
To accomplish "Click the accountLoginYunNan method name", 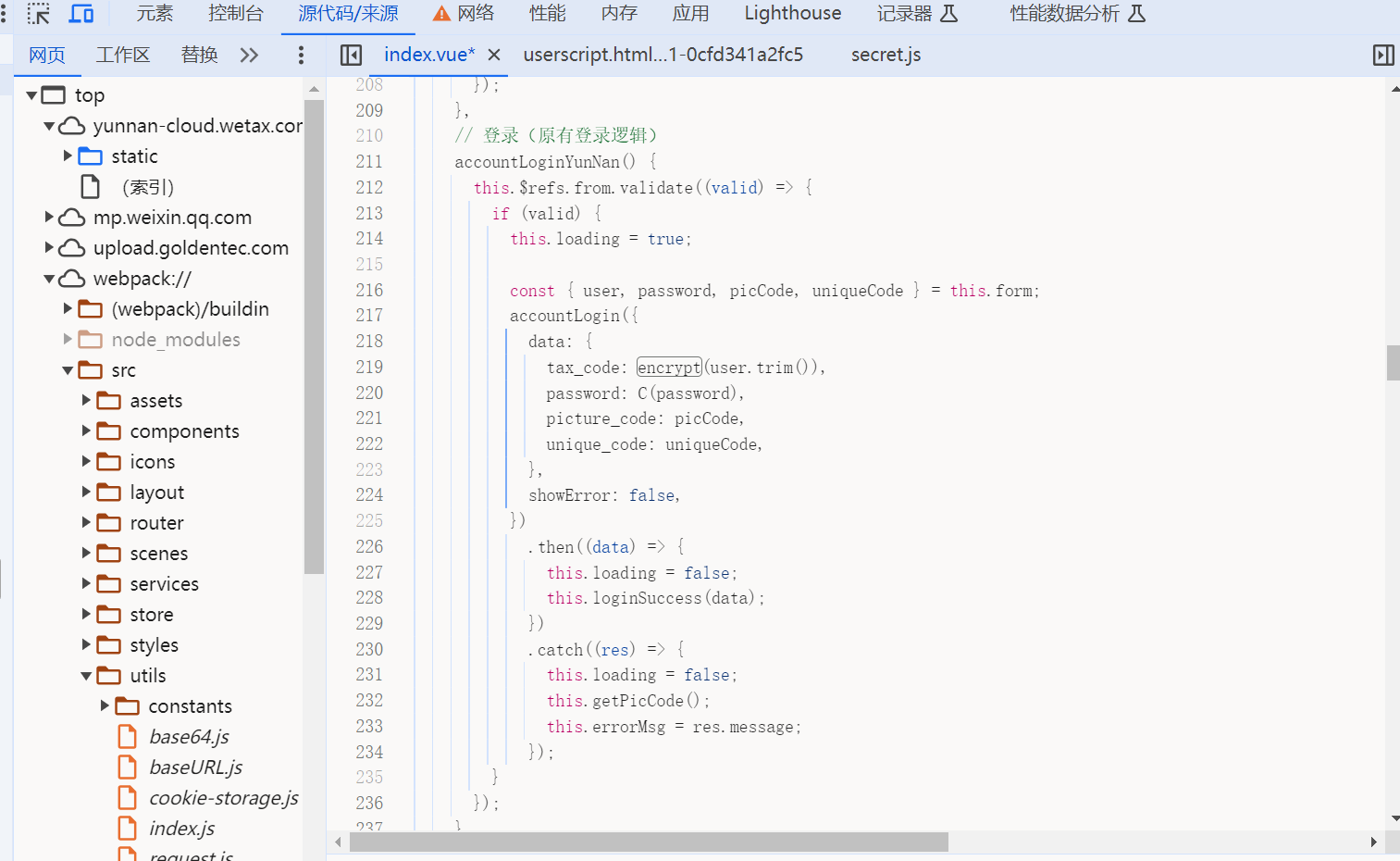I will pyautogui.click(x=537, y=162).
